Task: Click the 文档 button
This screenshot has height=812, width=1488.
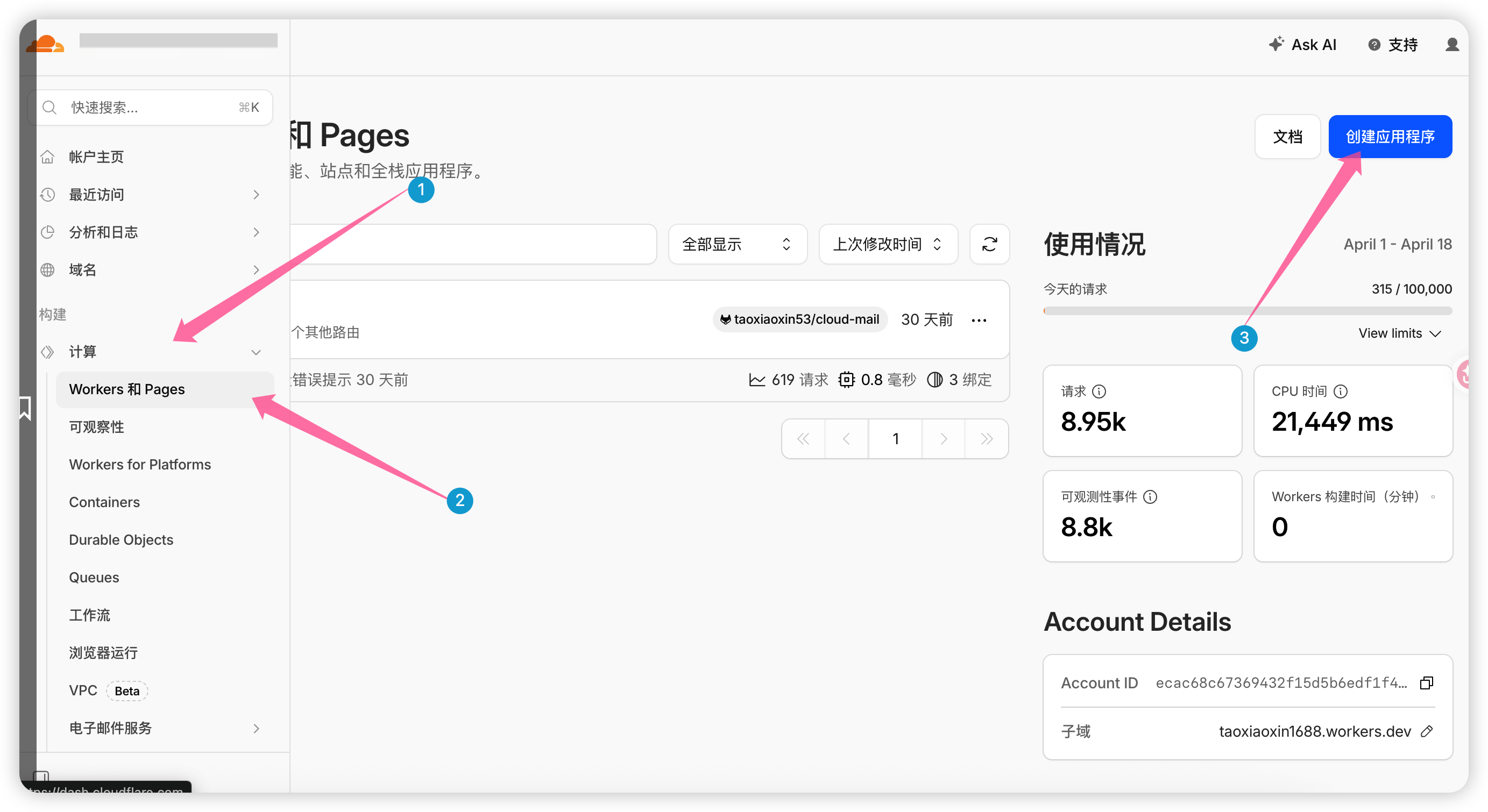Action: click(x=1287, y=137)
